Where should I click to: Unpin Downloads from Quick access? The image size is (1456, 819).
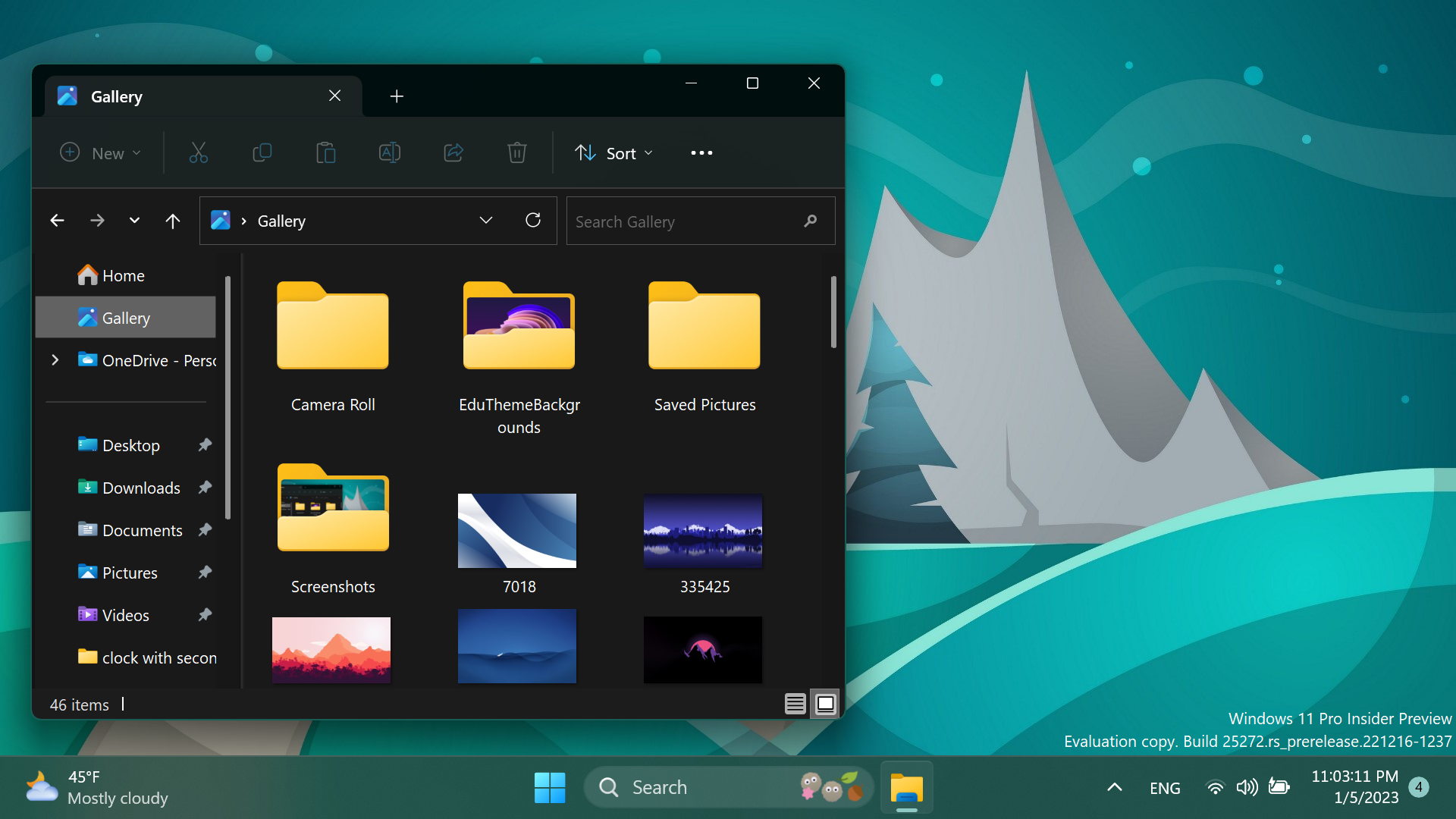[x=205, y=488]
